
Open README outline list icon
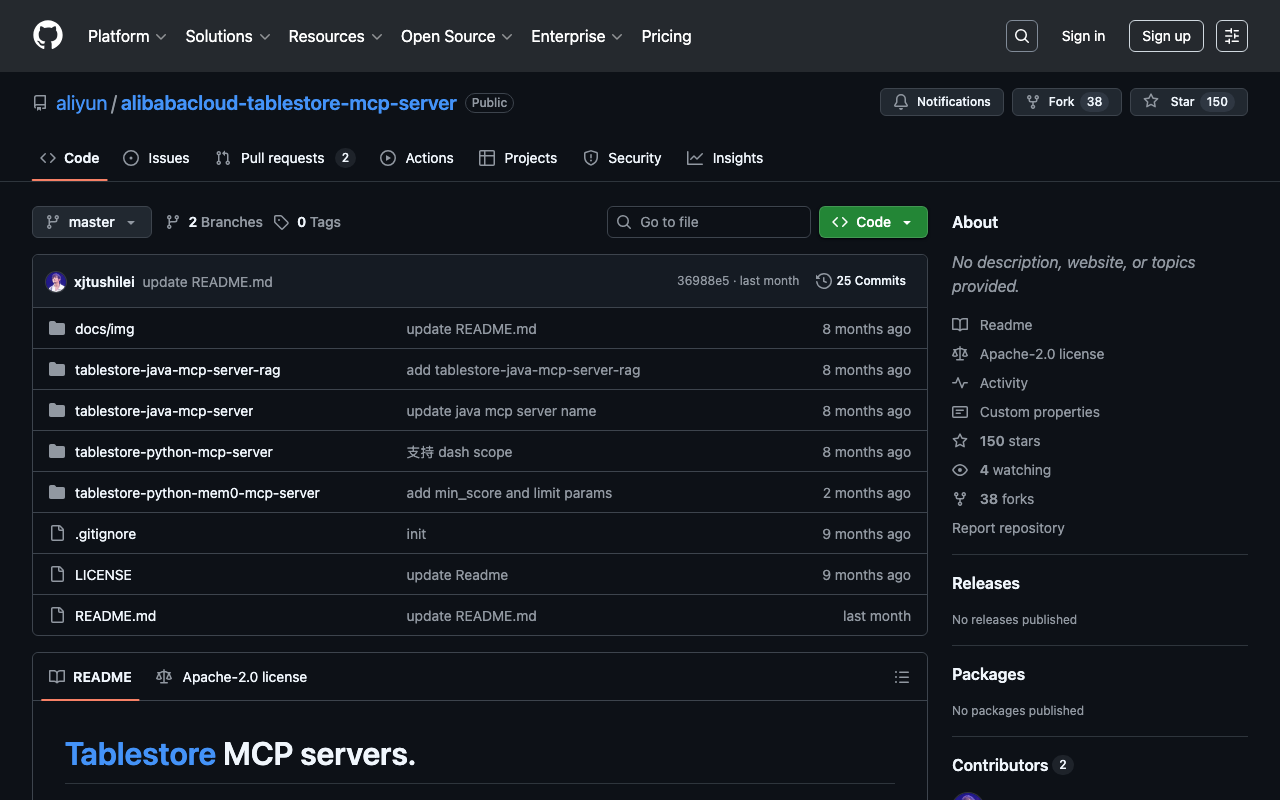901,677
